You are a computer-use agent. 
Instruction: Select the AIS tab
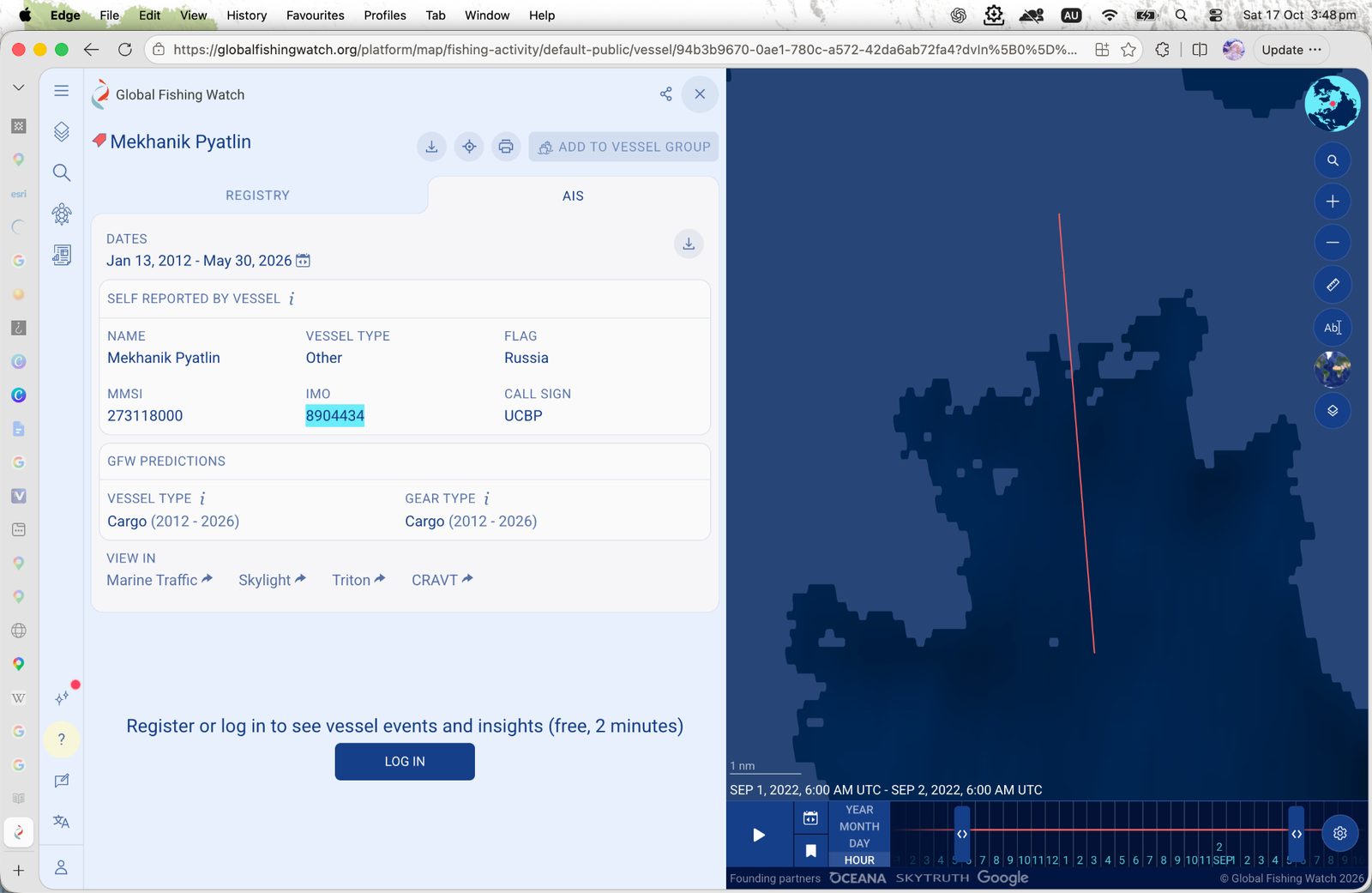pyautogui.click(x=573, y=196)
